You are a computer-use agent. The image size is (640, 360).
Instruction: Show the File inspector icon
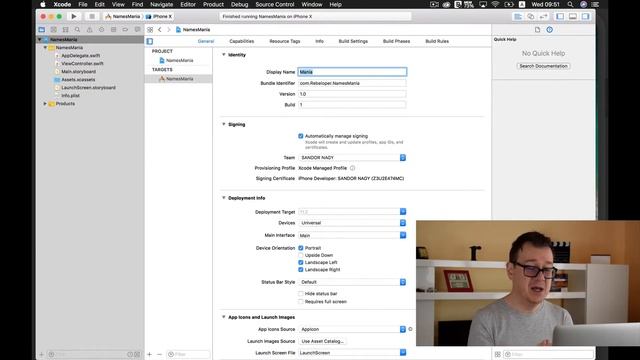537,30
